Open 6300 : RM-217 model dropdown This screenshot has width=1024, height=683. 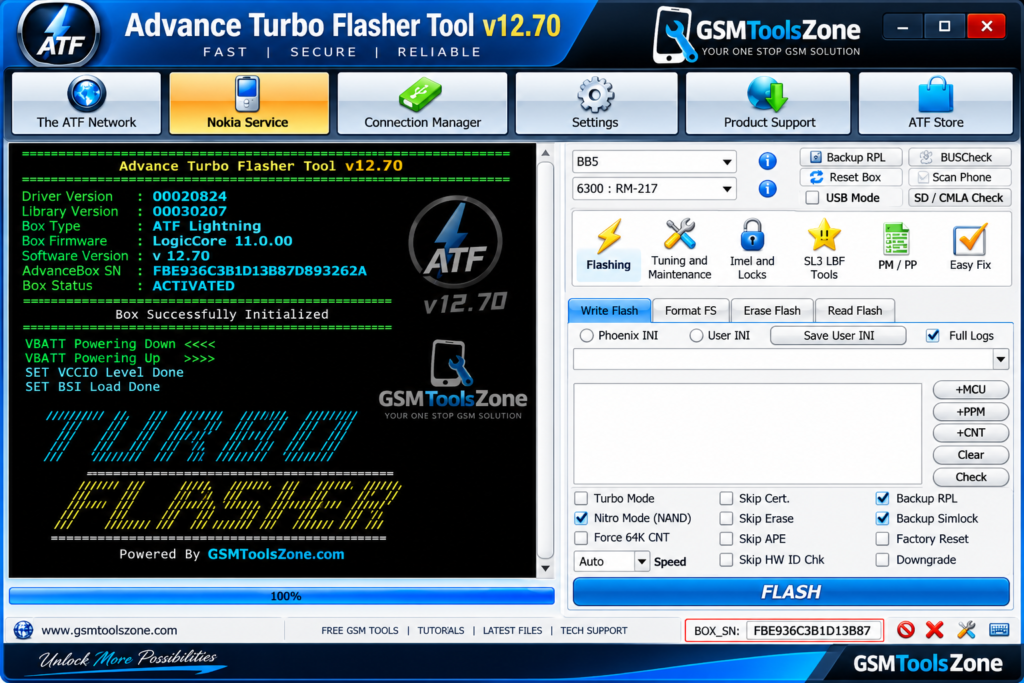pos(654,189)
